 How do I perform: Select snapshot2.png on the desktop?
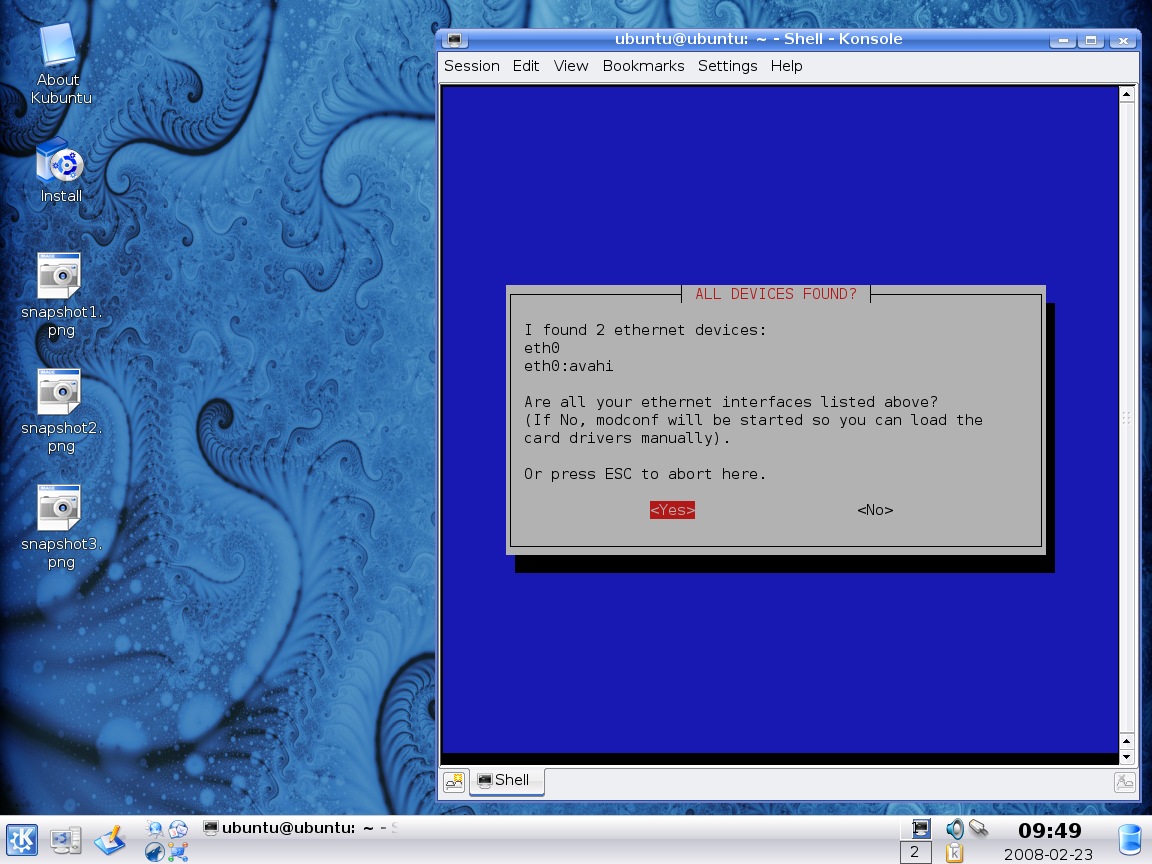[61, 411]
